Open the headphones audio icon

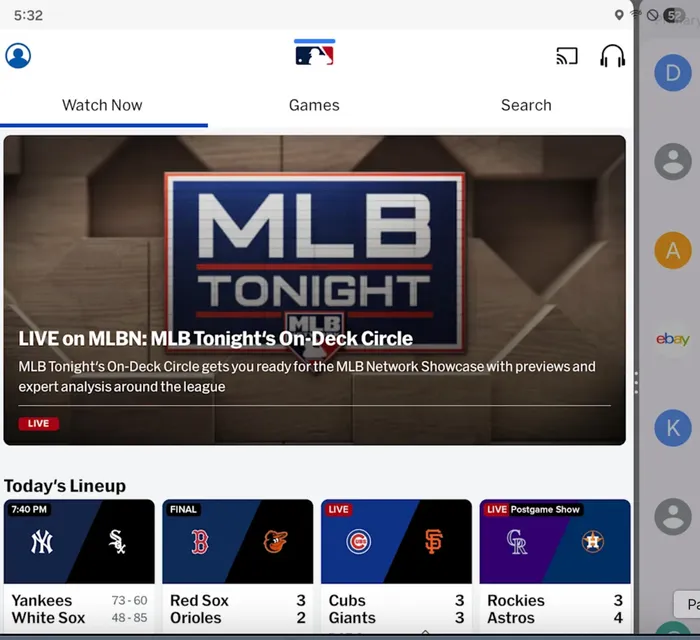click(x=612, y=56)
